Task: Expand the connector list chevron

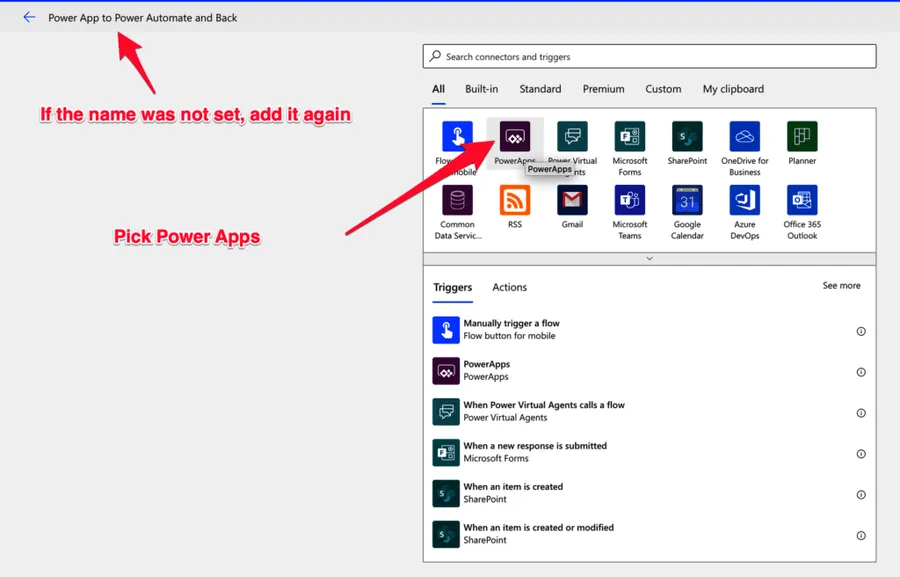Action: [649, 258]
